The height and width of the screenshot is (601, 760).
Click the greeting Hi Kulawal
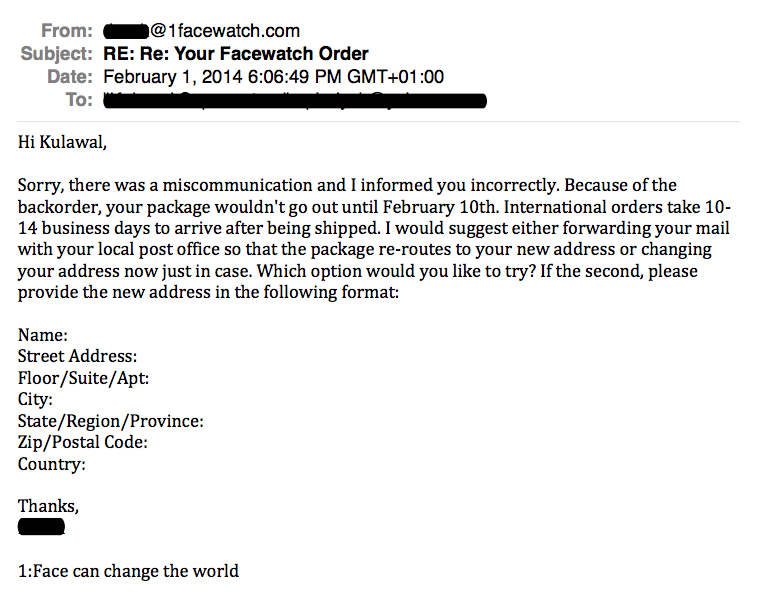click(62, 142)
